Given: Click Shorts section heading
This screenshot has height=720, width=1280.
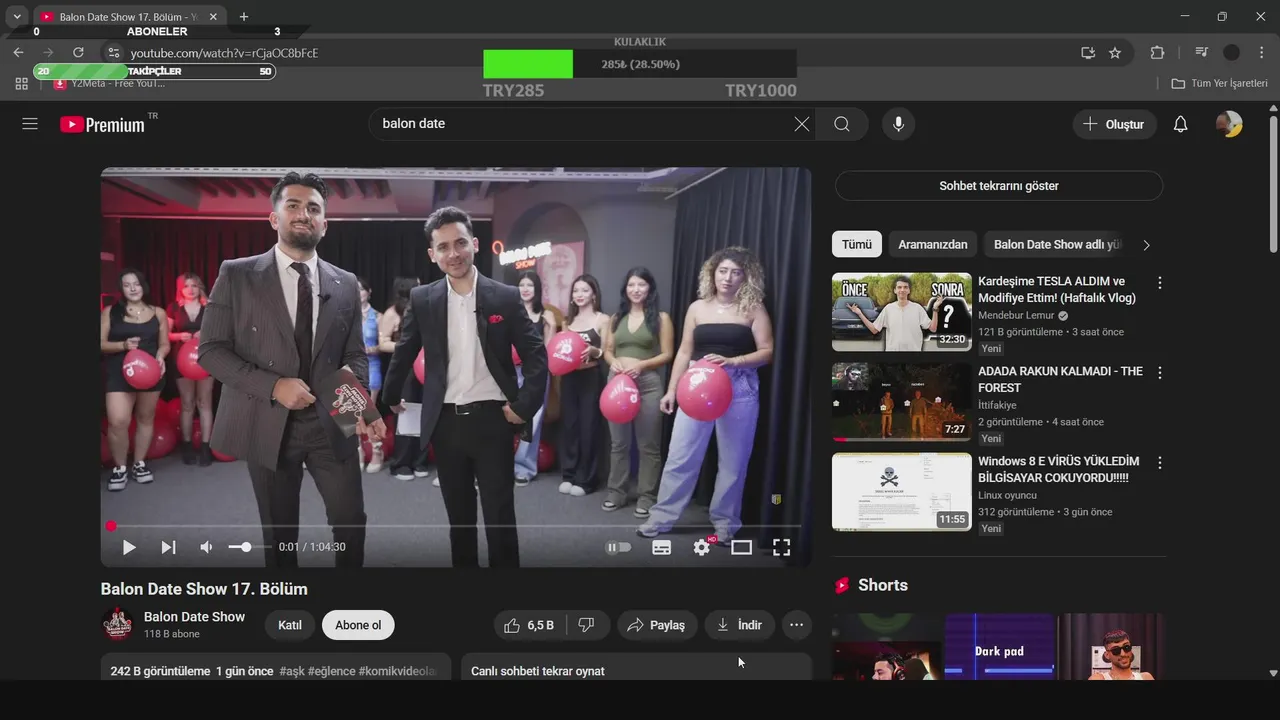Looking at the screenshot, I should 883,585.
